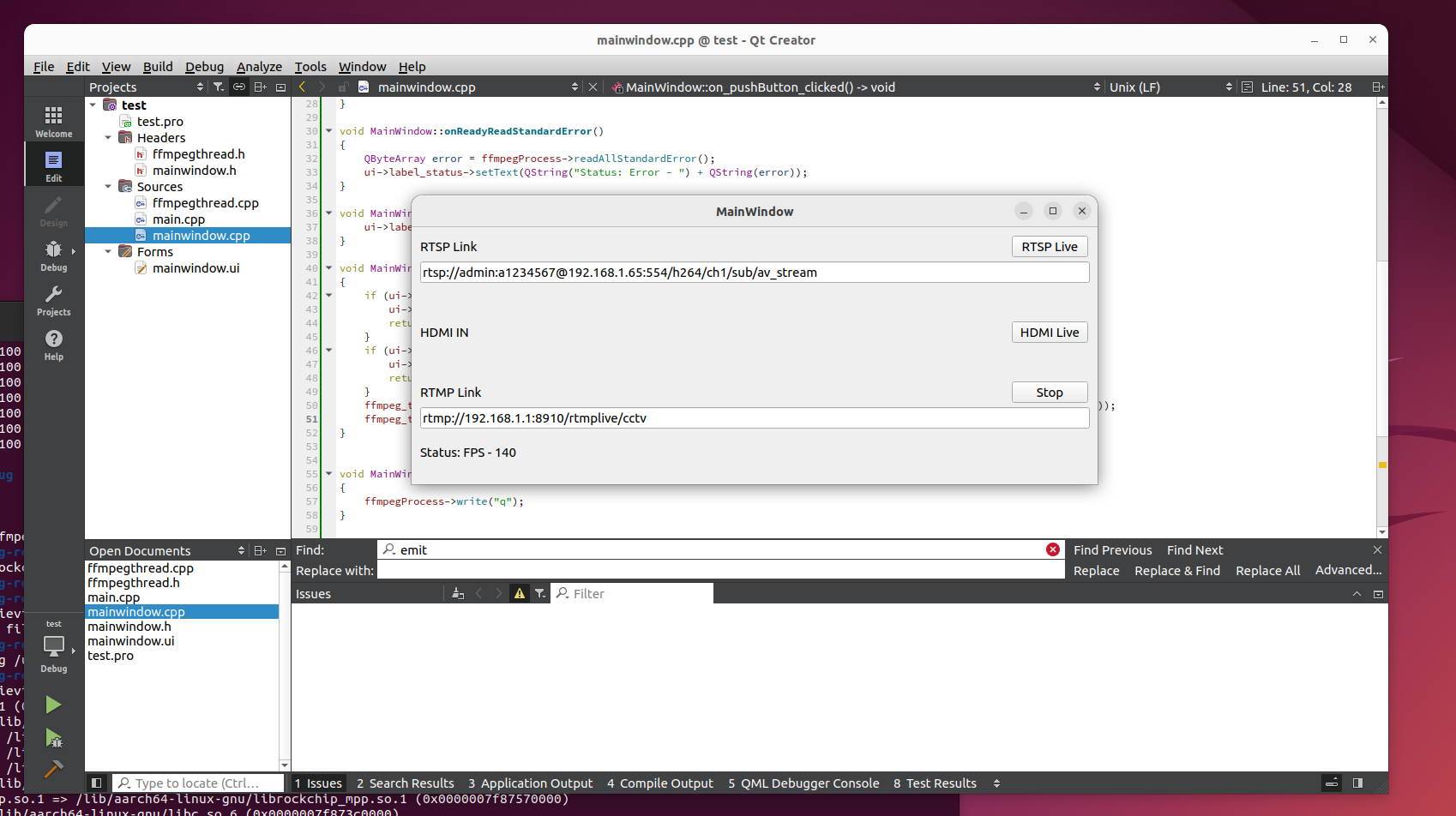Click Replace All
The width and height of the screenshot is (1456, 816).
pyautogui.click(x=1267, y=570)
